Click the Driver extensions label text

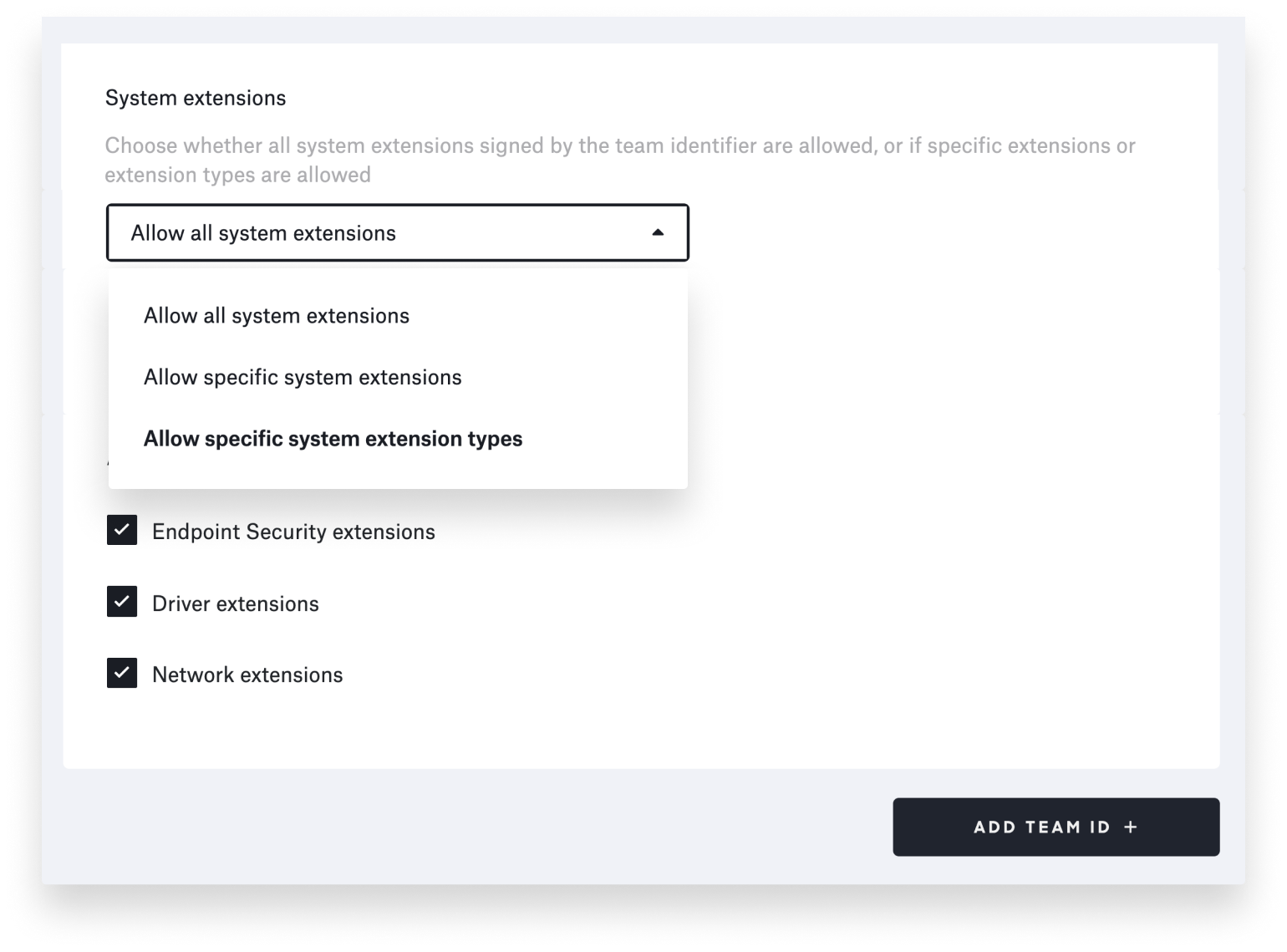pyautogui.click(x=235, y=603)
